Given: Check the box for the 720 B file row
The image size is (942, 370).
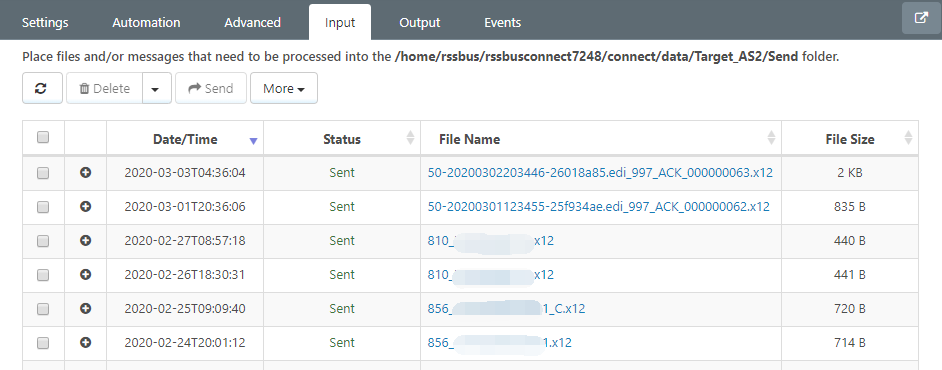Looking at the screenshot, I should pos(43,309).
